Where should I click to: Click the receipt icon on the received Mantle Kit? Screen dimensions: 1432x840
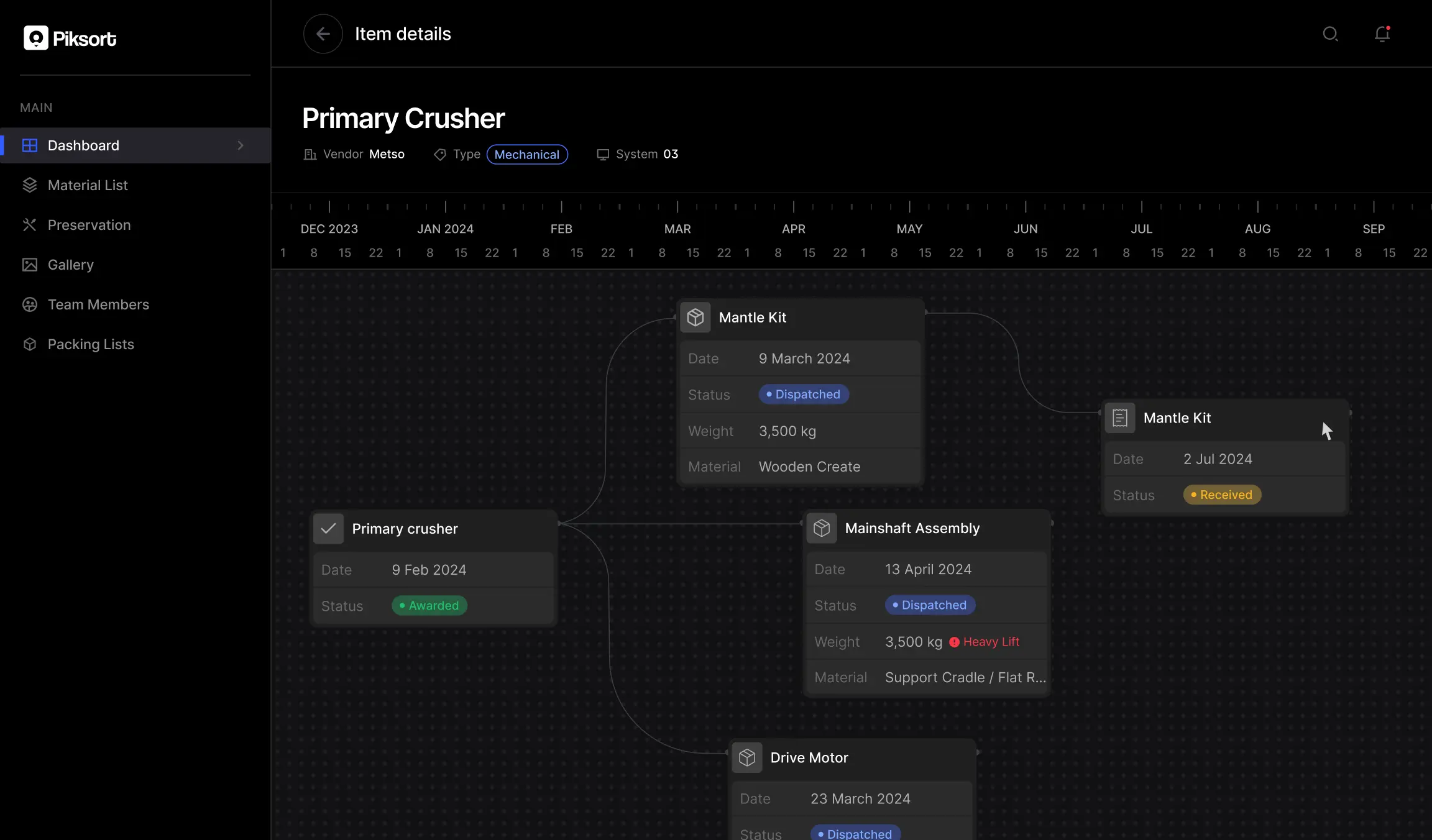(1119, 418)
